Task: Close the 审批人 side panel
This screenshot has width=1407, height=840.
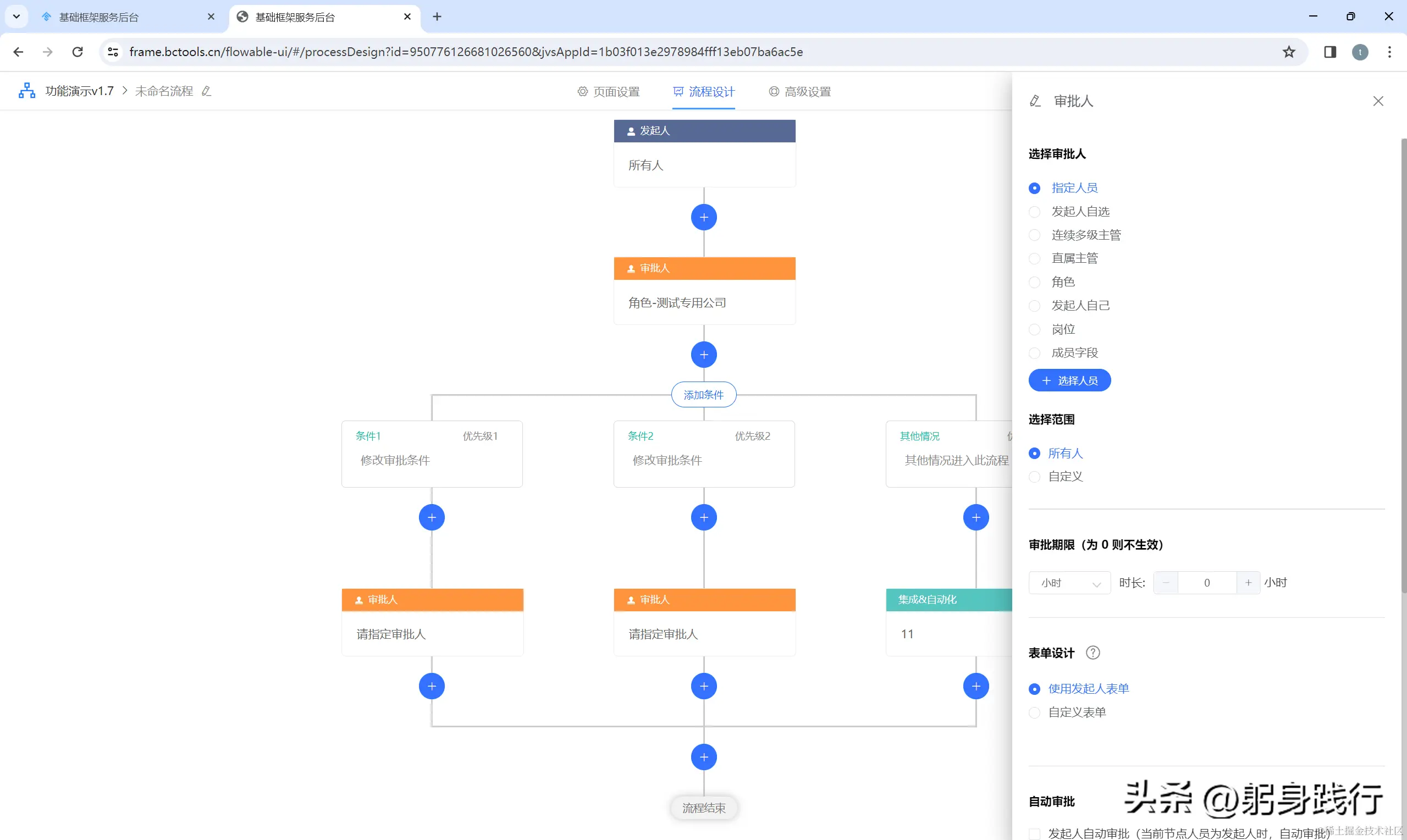Action: pyautogui.click(x=1378, y=101)
